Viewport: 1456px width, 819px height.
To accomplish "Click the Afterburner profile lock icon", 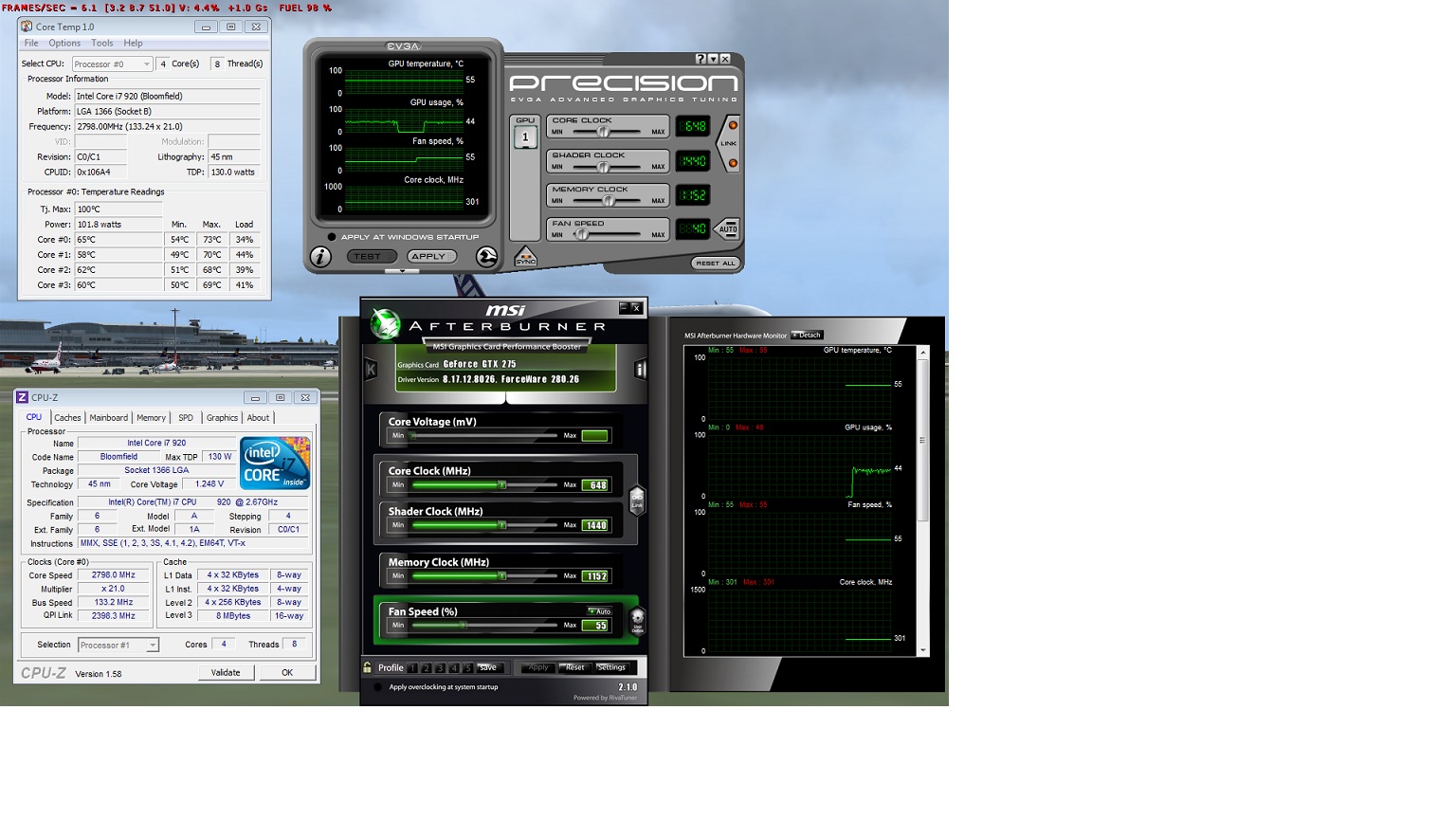I will coord(368,667).
